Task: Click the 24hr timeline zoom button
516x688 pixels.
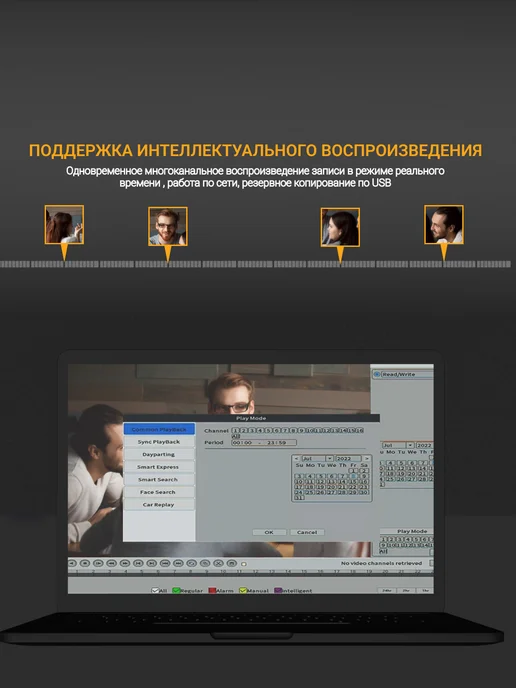Action: pos(387,591)
